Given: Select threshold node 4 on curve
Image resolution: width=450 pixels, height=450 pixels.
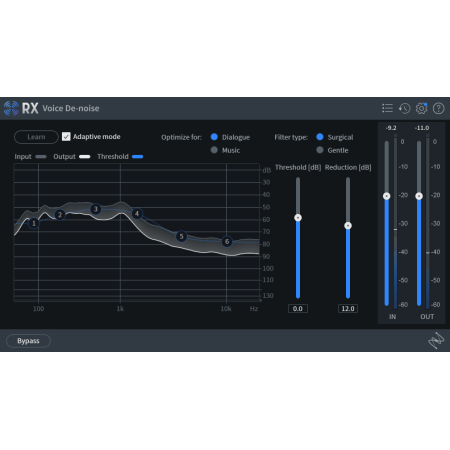Looking at the screenshot, I should pyautogui.click(x=137, y=214).
